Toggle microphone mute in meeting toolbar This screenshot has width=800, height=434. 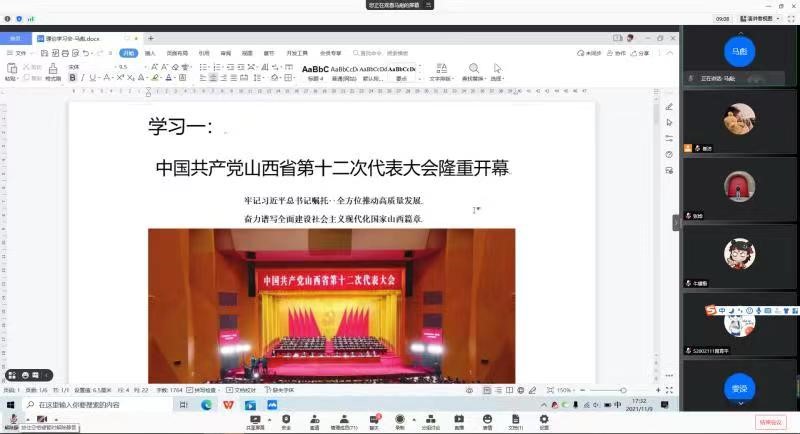pos(13,420)
